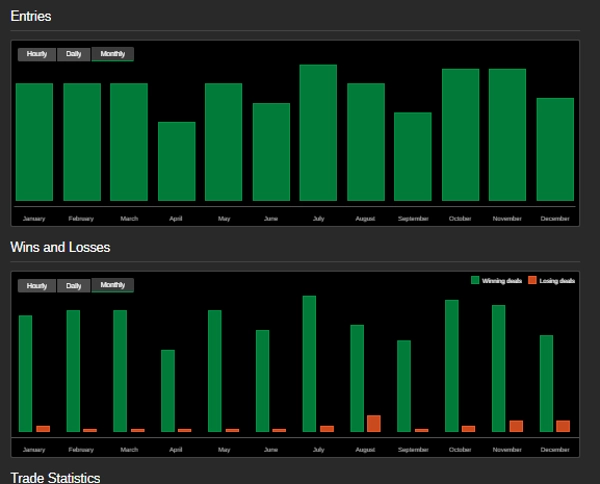Select Monthly tab in Wins and Losses

click(x=112, y=285)
